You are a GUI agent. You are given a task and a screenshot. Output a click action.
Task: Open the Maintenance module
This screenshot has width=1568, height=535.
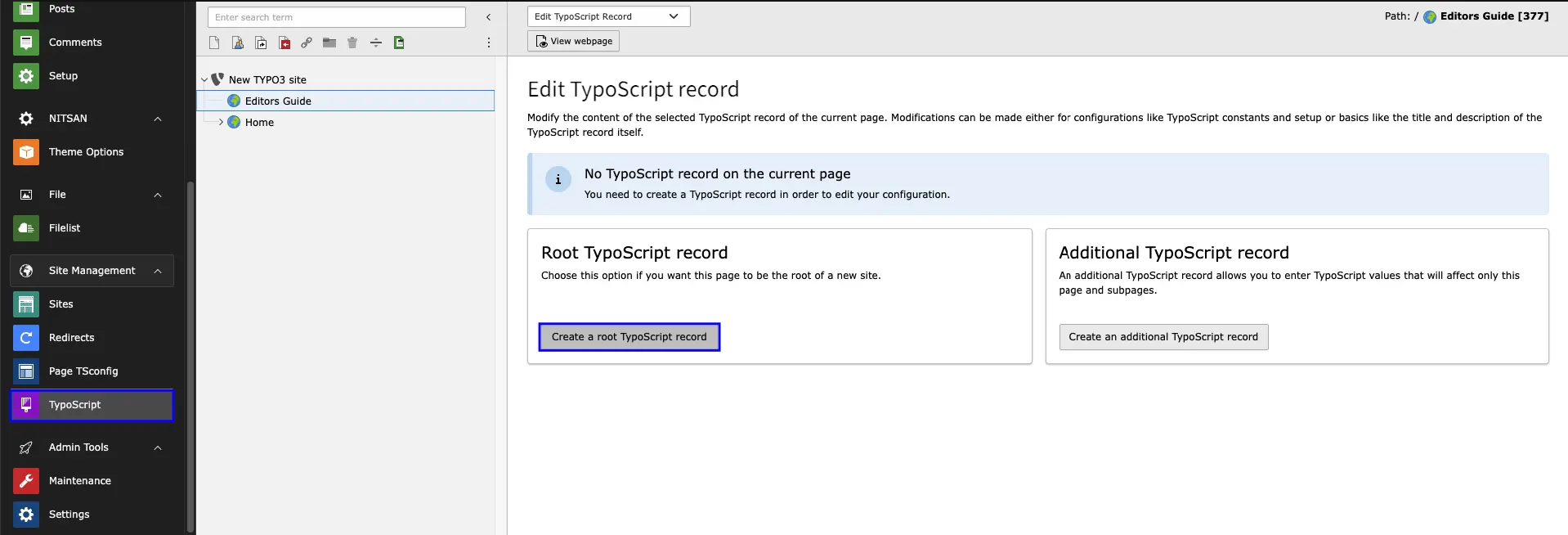tap(92, 481)
